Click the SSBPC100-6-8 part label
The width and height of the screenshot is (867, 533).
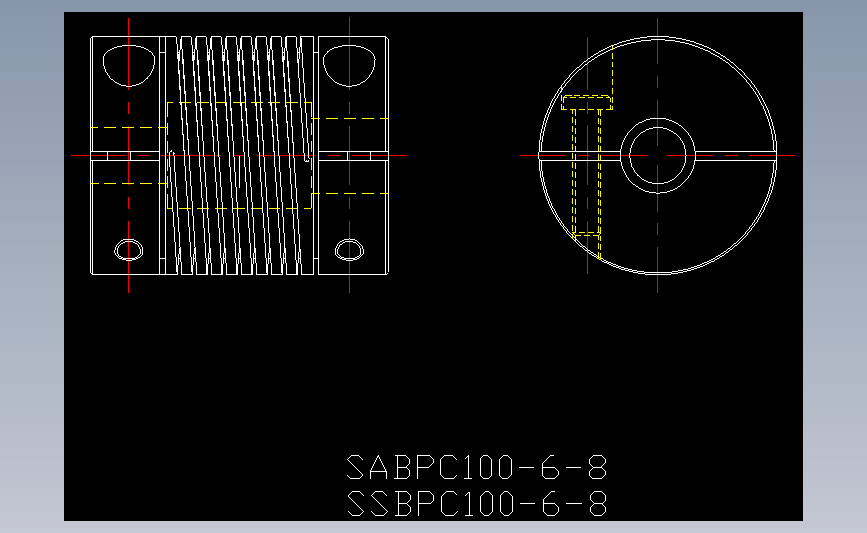[477, 504]
